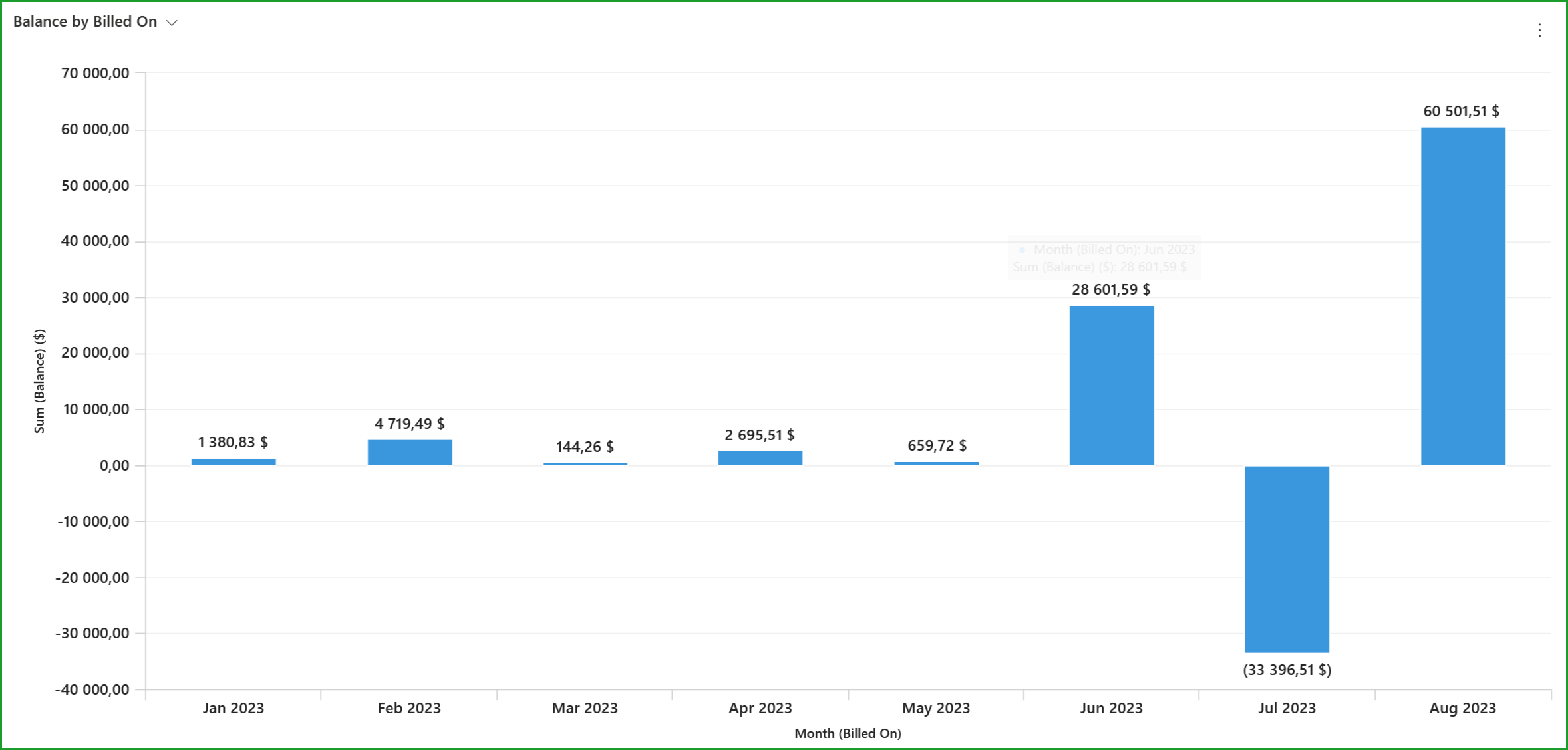This screenshot has width=1568, height=750.
Task: Select the Month (Billed On) axis title
Action: point(848,733)
